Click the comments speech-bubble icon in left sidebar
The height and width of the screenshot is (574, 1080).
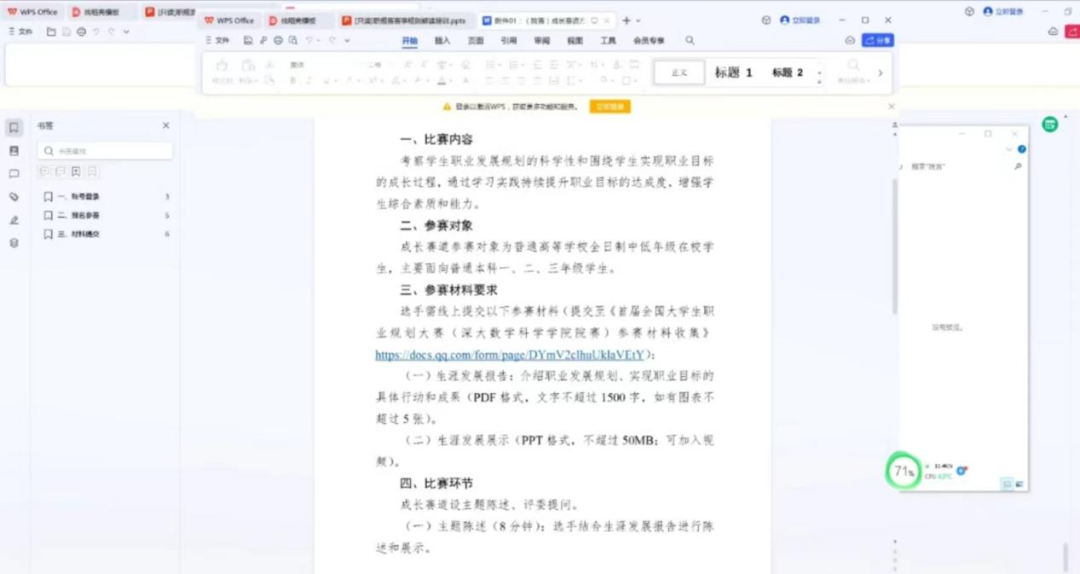point(14,173)
